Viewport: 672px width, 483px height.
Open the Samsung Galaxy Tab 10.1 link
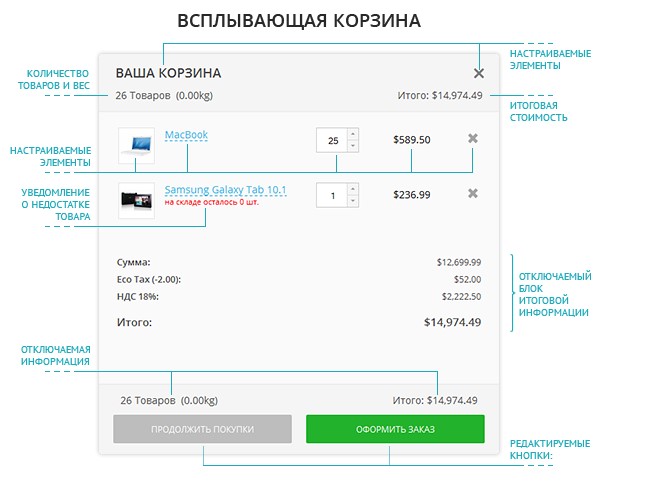click(x=225, y=189)
